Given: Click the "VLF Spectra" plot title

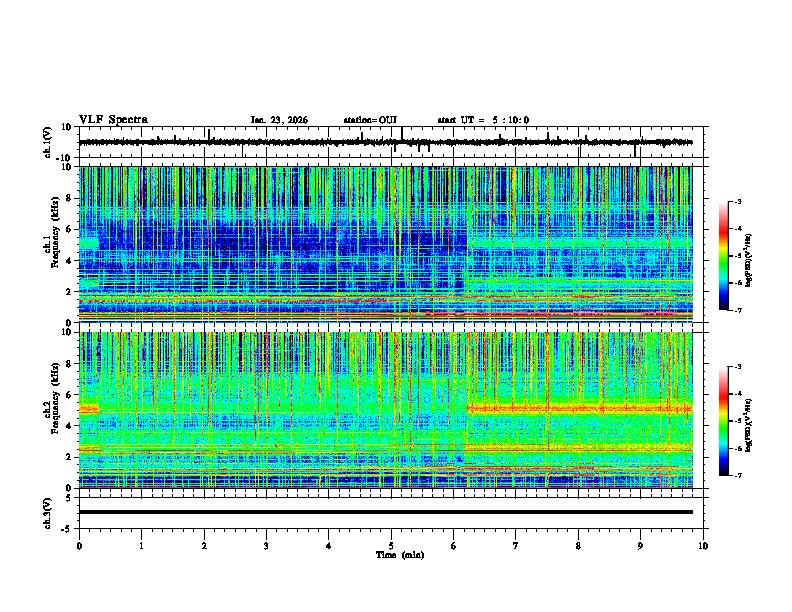Looking at the screenshot, I should pyautogui.click(x=113, y=120).
